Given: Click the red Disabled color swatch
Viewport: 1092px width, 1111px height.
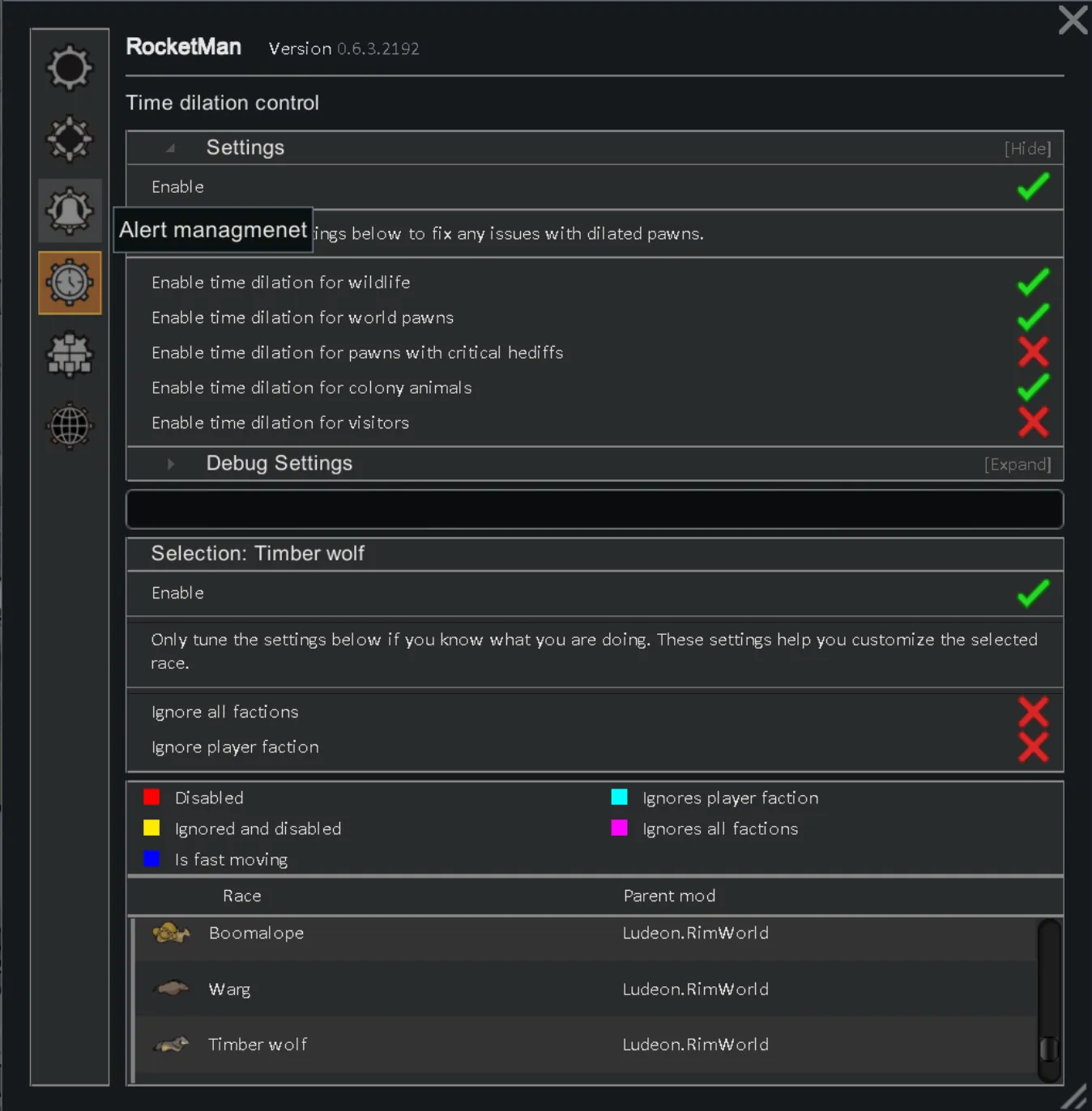Looking at the screenshot, I should 151,798.
